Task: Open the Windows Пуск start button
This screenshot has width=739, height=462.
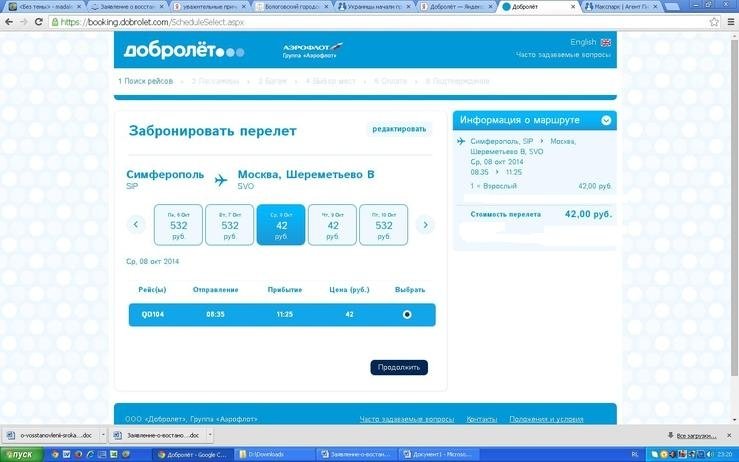Action: click(x=17, y=454)
